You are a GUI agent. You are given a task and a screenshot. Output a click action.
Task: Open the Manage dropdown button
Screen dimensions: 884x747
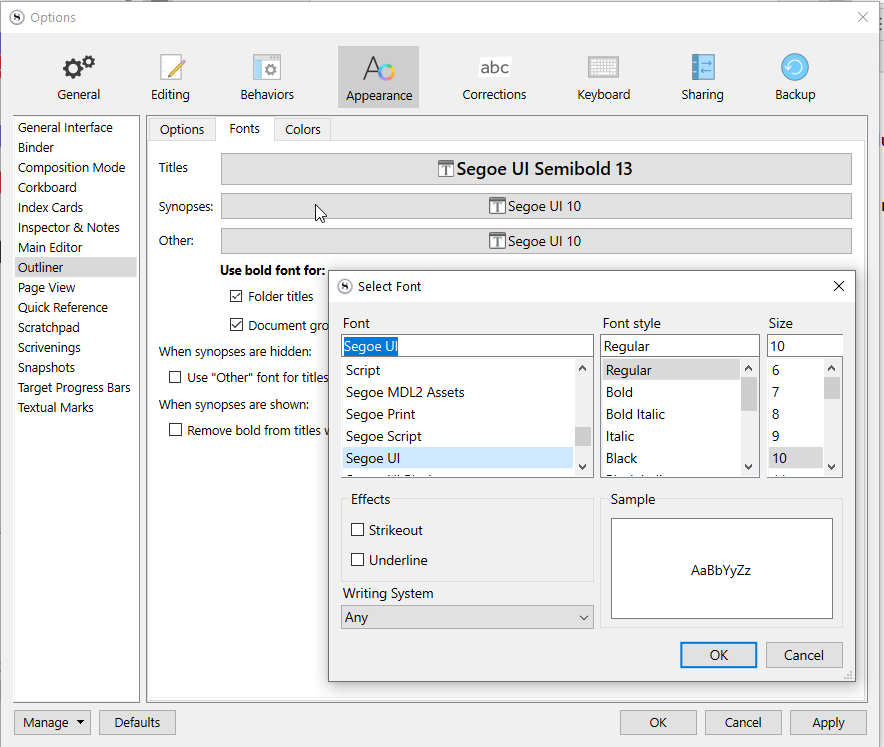(x=53, y=723)
